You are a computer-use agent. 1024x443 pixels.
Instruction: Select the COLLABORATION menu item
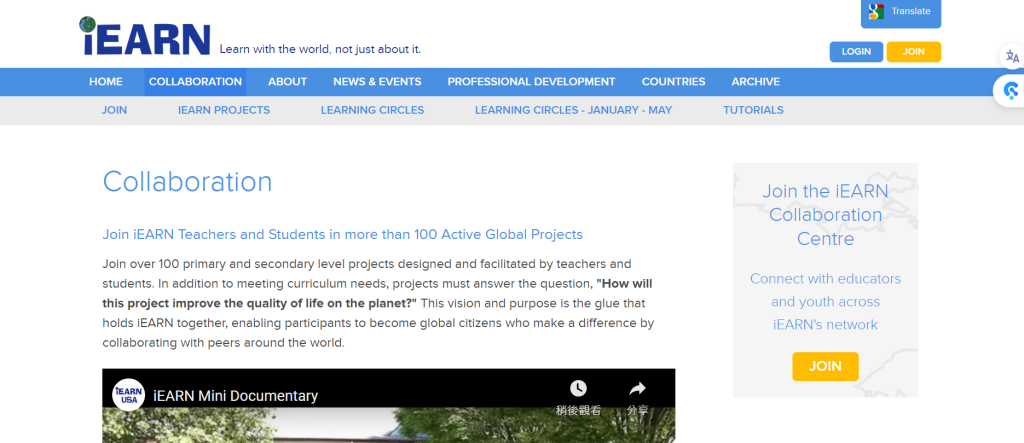point(195,82)
